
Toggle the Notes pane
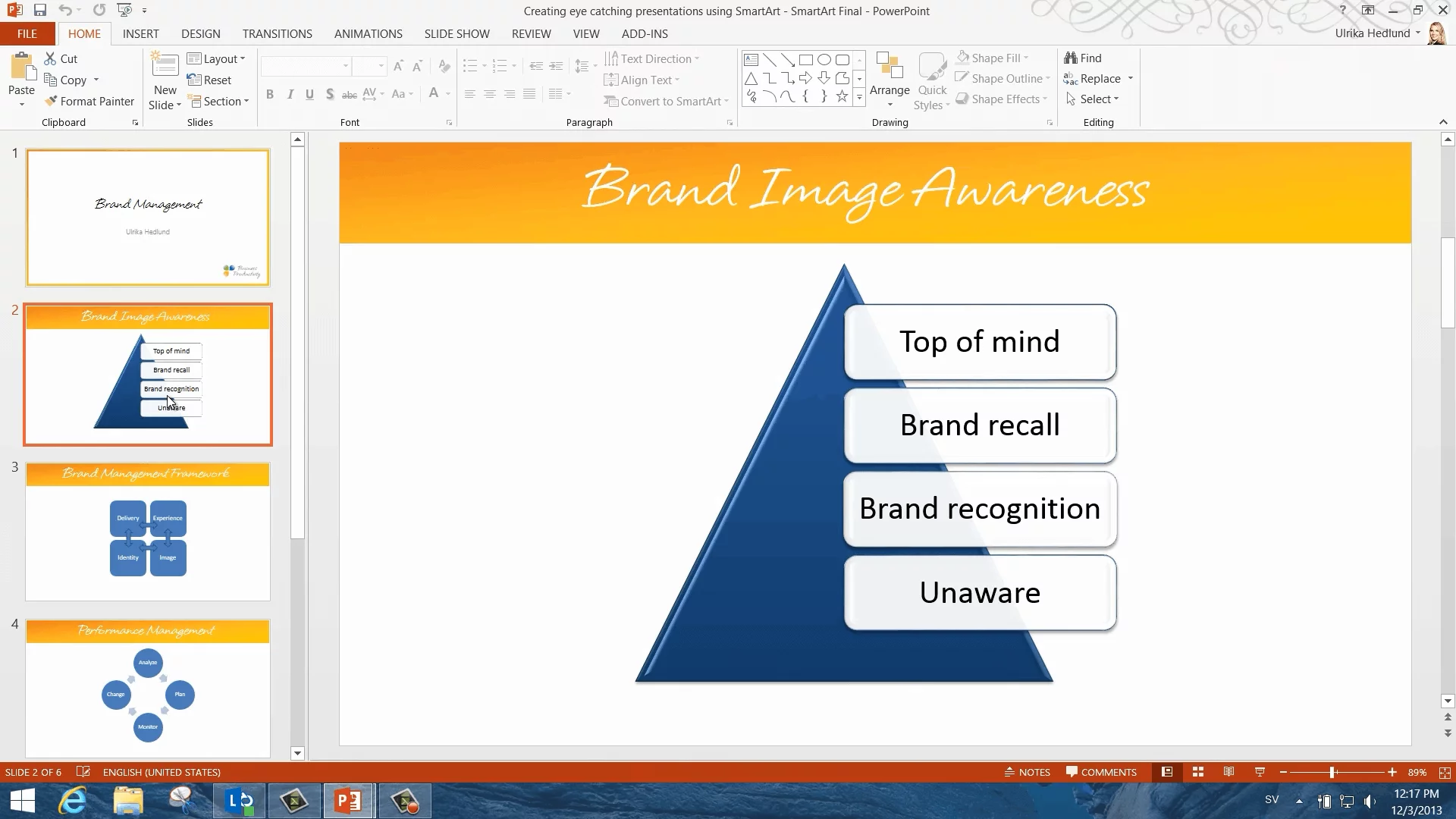pos(1027,772)
